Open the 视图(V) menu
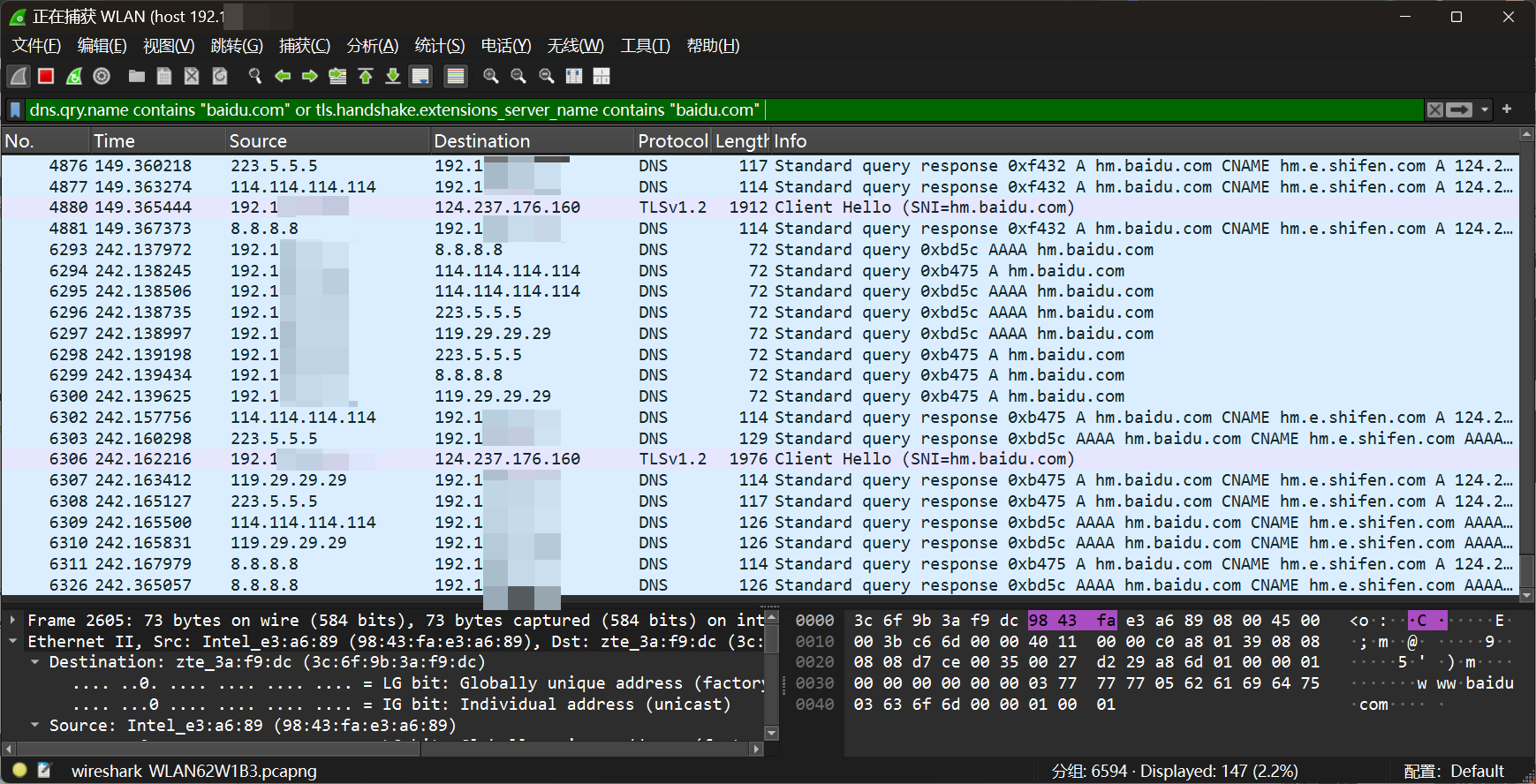1536x784 pixels. [x=168, y=46]
